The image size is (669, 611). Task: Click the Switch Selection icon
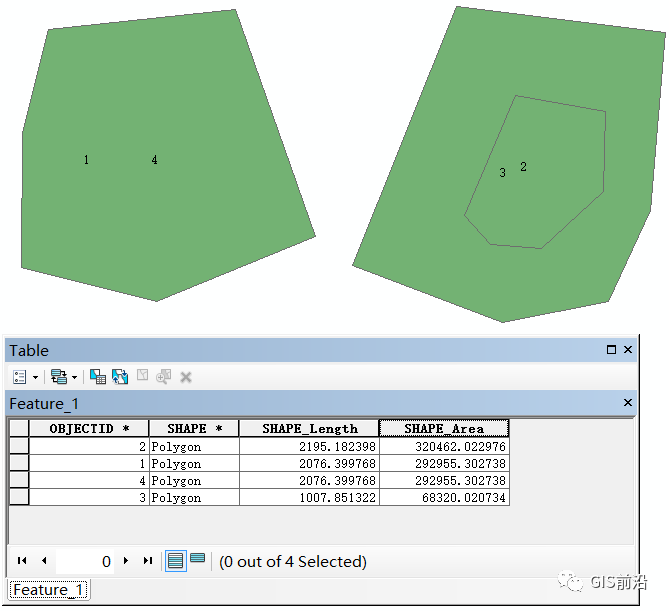pos(120,377)
